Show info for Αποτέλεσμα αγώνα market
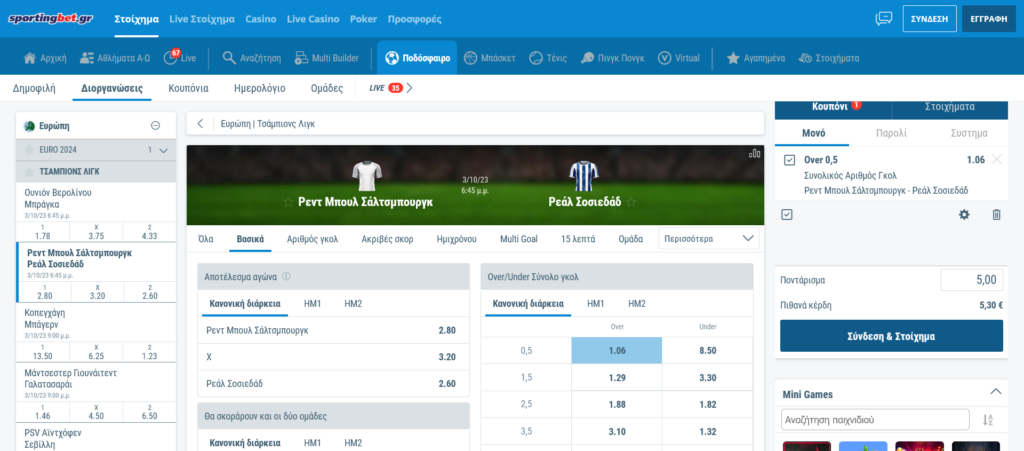This screenshot has width=1024, height=451. click(x=286, y=276)
